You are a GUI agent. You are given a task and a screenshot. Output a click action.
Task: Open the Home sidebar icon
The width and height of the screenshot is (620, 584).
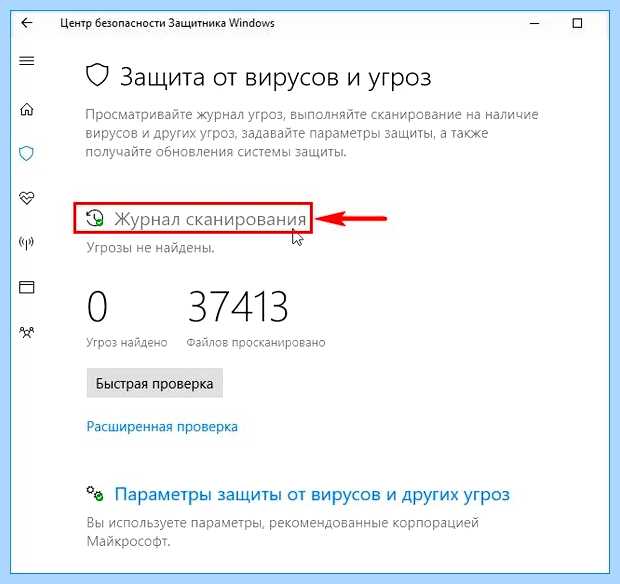(27, 109)
